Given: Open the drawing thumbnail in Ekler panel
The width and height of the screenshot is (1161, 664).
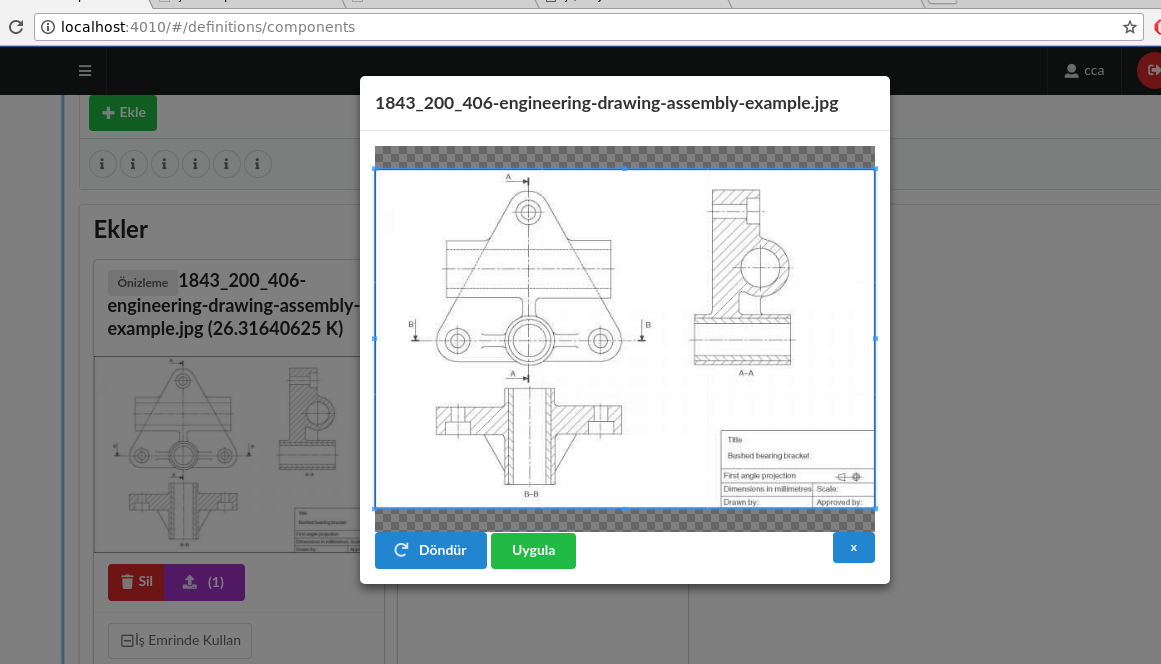Looking at the screenshot, I should click(227, 455).
